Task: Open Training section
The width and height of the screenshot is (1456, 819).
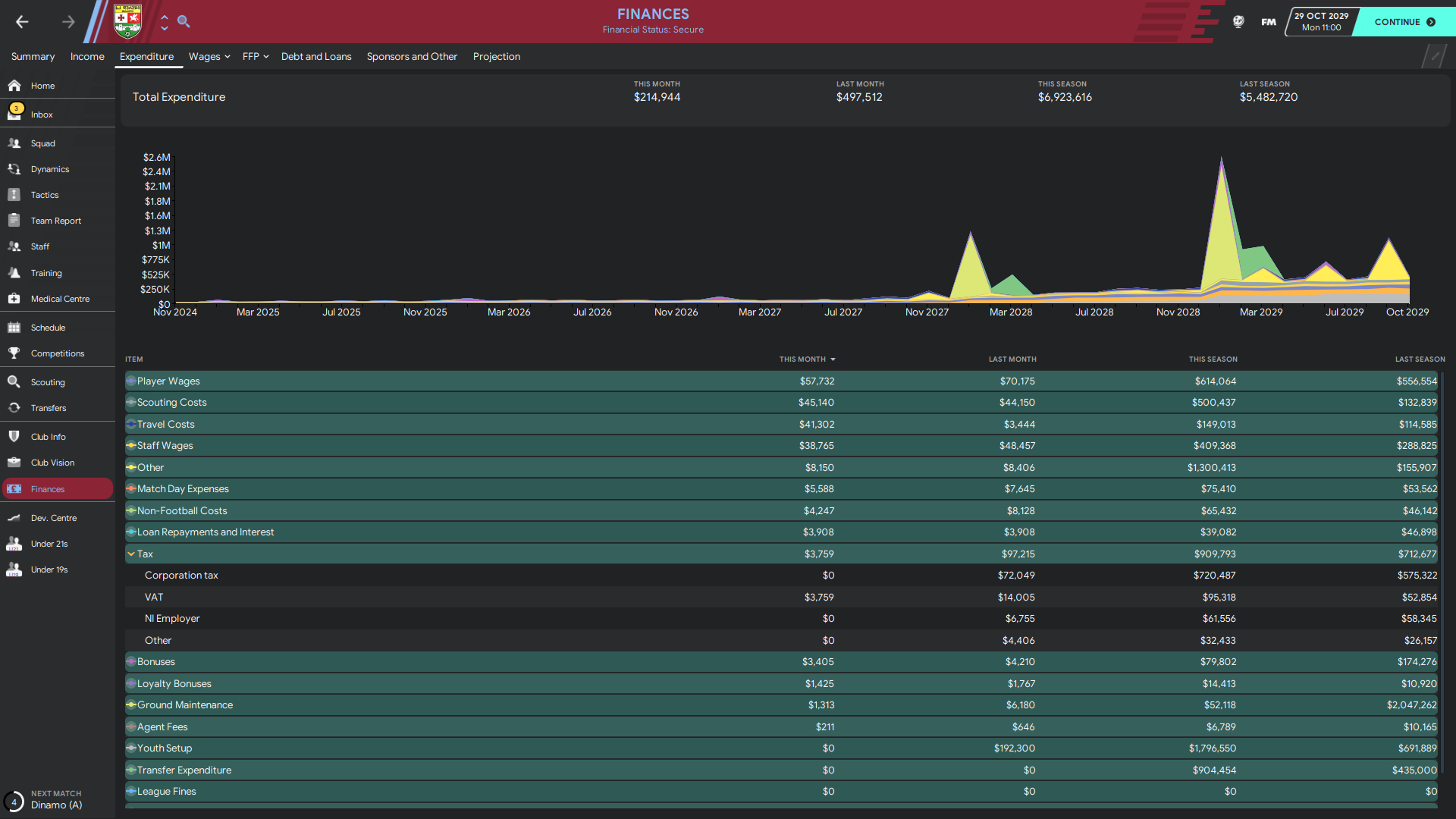Action: coord(58,273)
